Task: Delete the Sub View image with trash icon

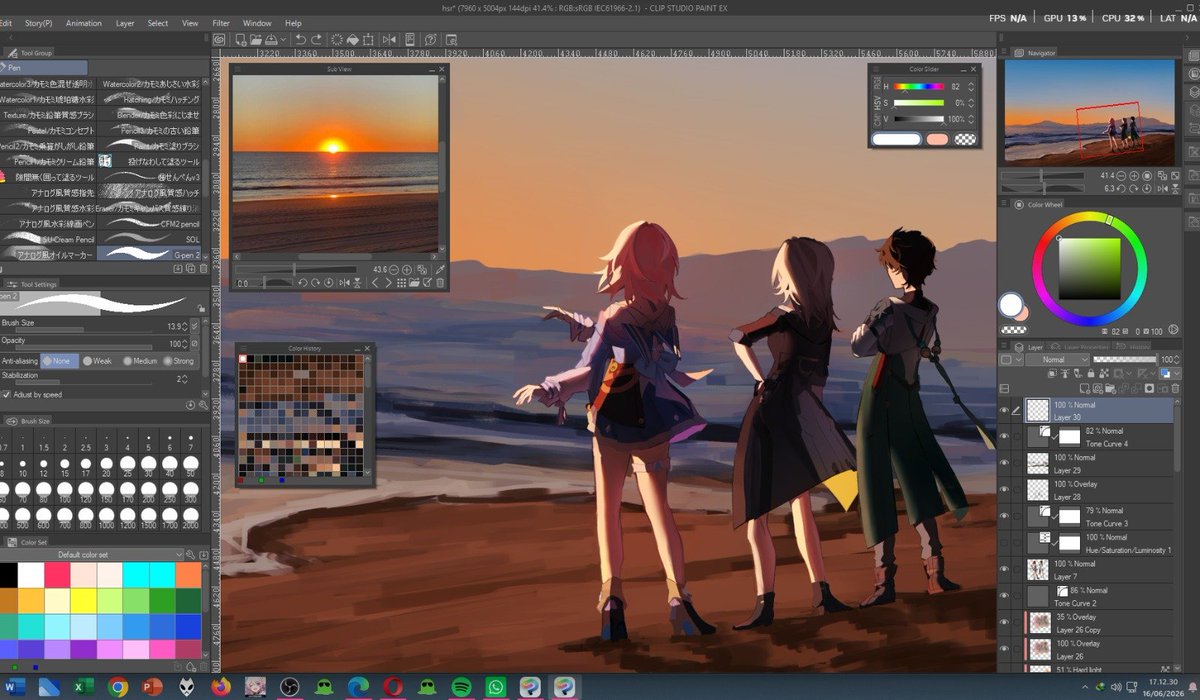Action: [x=440, y=283]
